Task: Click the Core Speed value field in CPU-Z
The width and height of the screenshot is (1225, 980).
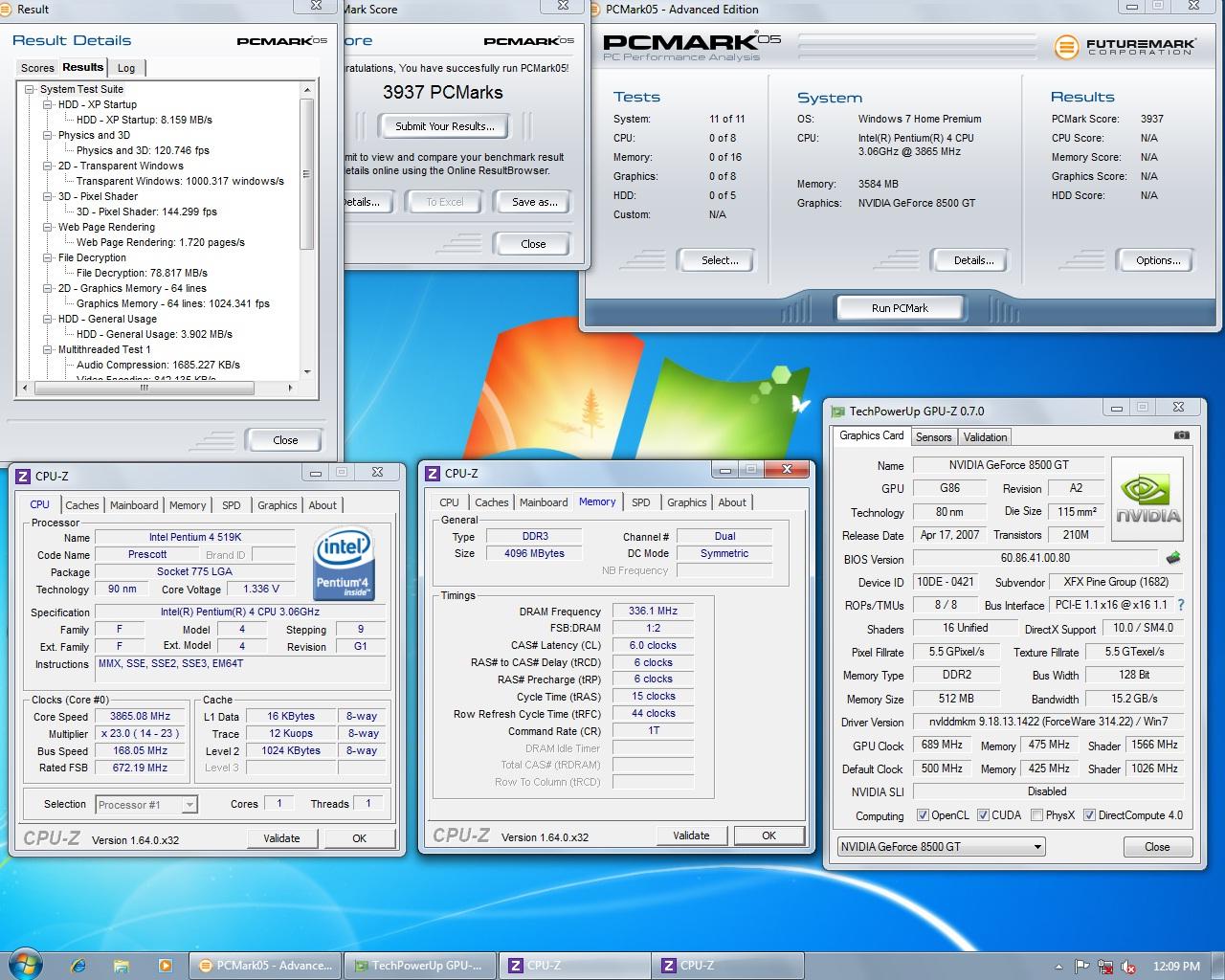Action: tap(140, 716)
